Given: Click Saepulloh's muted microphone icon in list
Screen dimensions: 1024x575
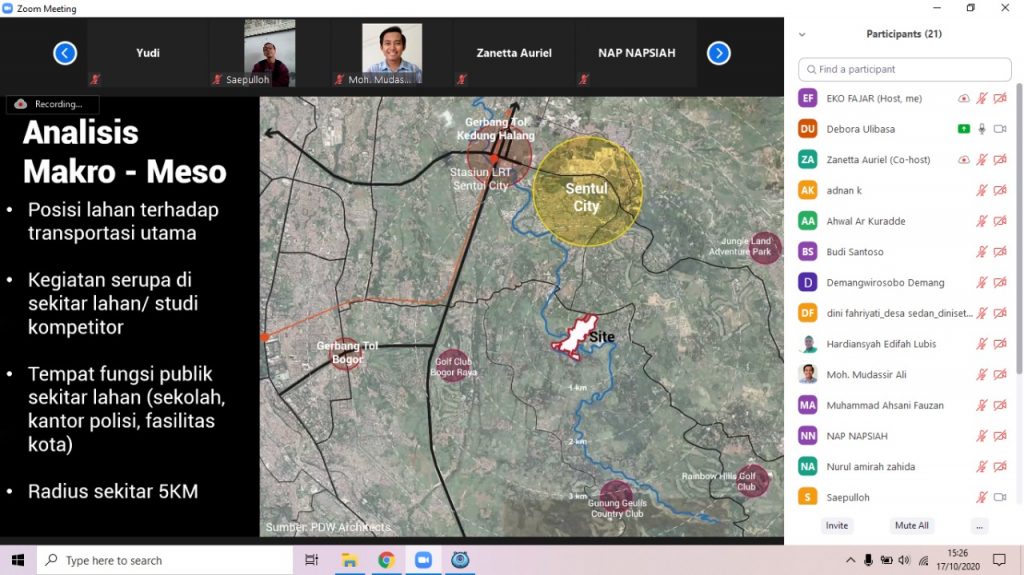Looking at the screenshot, I should click(982, 498).
